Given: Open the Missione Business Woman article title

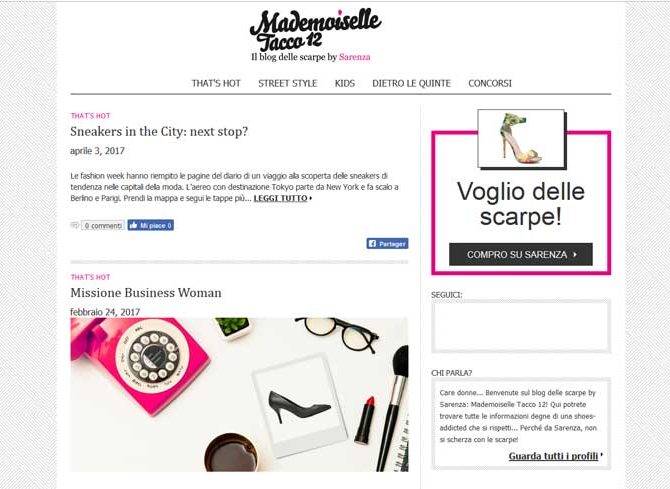Looking at the screenshot, I should coord(146,293).
